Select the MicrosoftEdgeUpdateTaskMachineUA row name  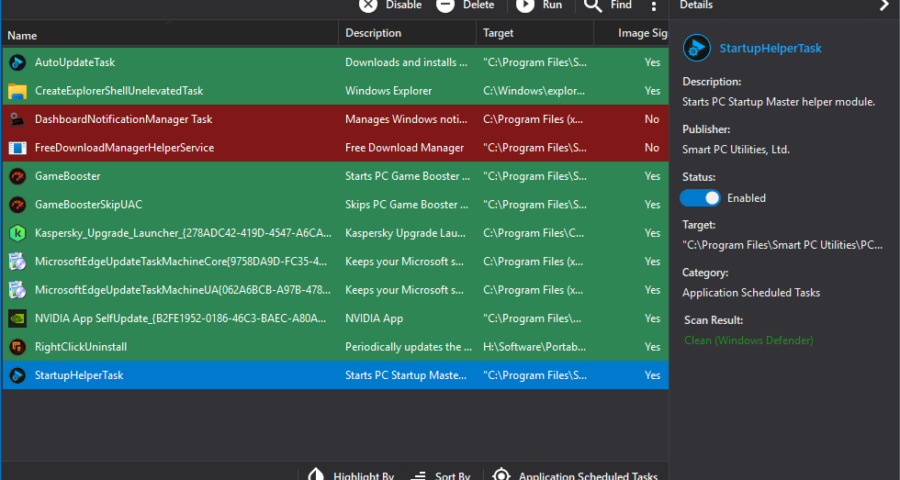tap(183, 290)
